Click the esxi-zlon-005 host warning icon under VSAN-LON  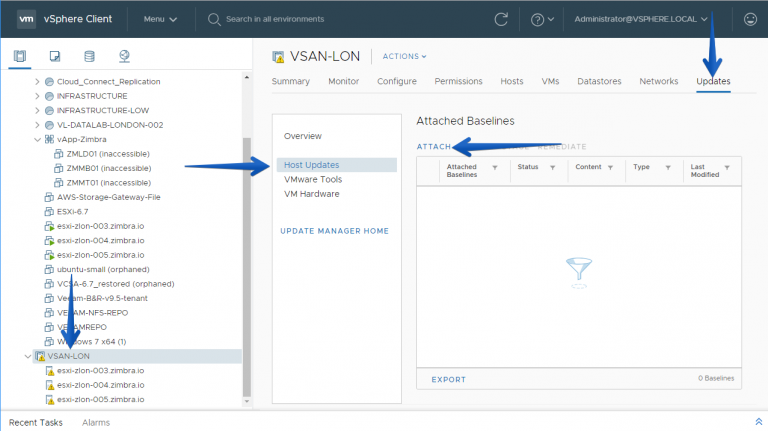(x=49, y=400)
